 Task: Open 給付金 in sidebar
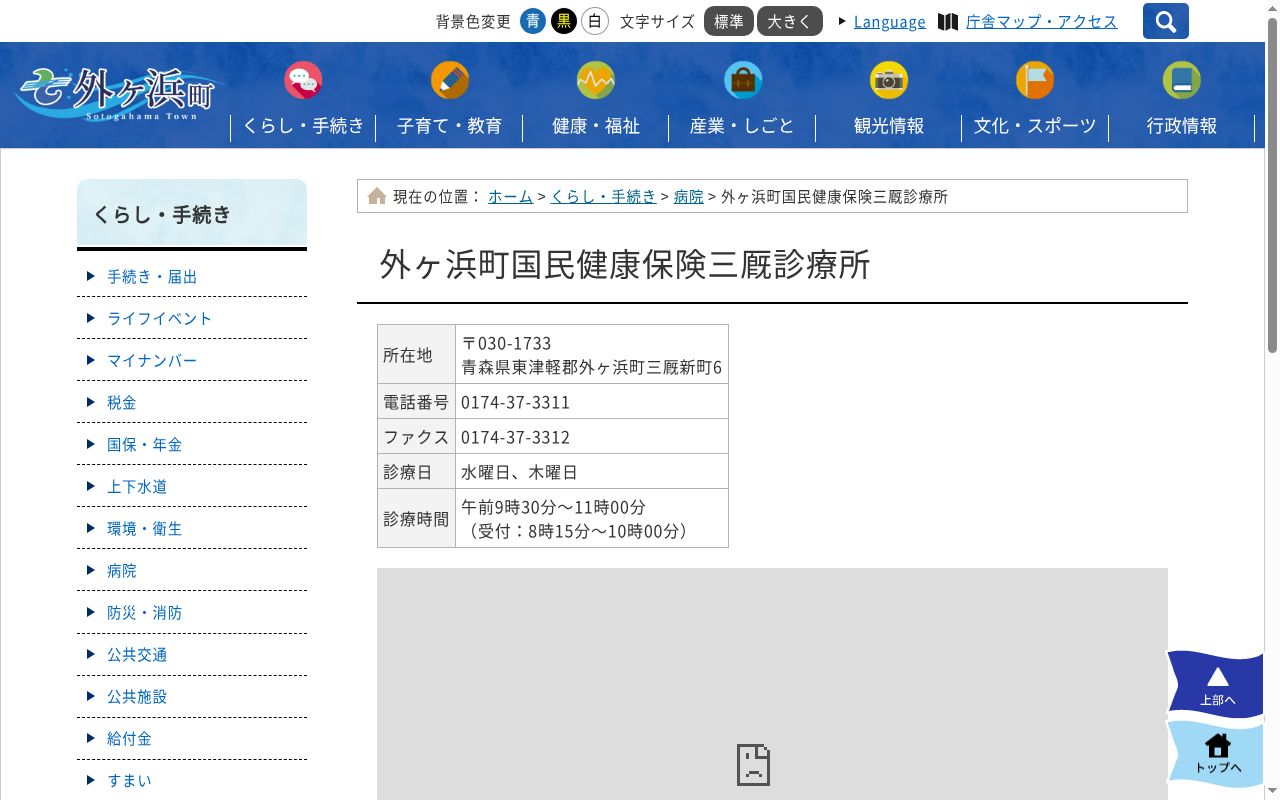(x=130, y=739)
